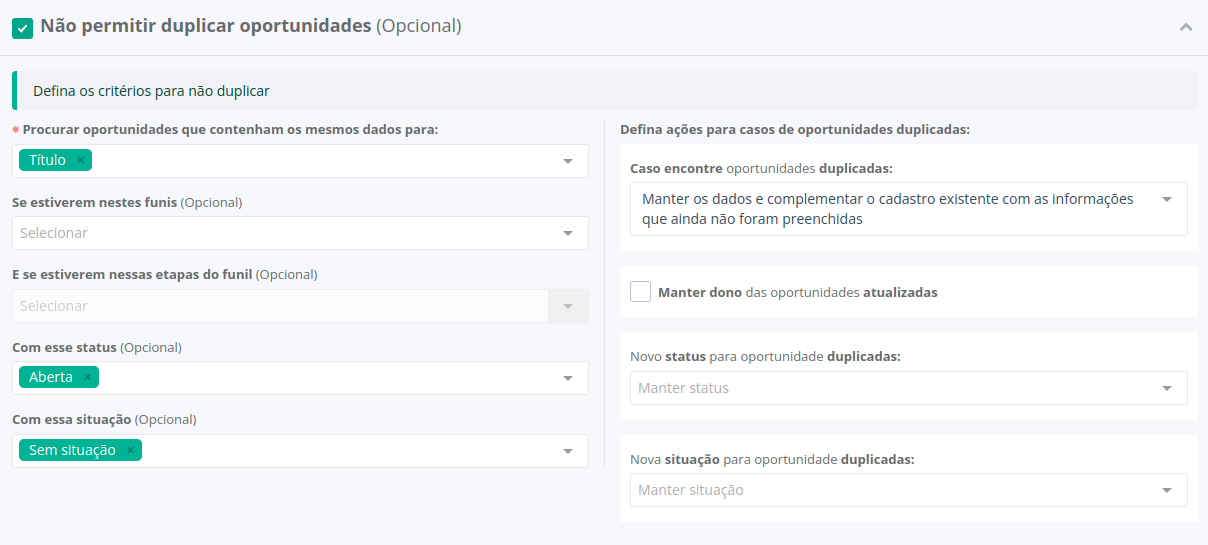Click the disabled funnel stages arrow
The image size is (1208, 545).
pos(568,306)
